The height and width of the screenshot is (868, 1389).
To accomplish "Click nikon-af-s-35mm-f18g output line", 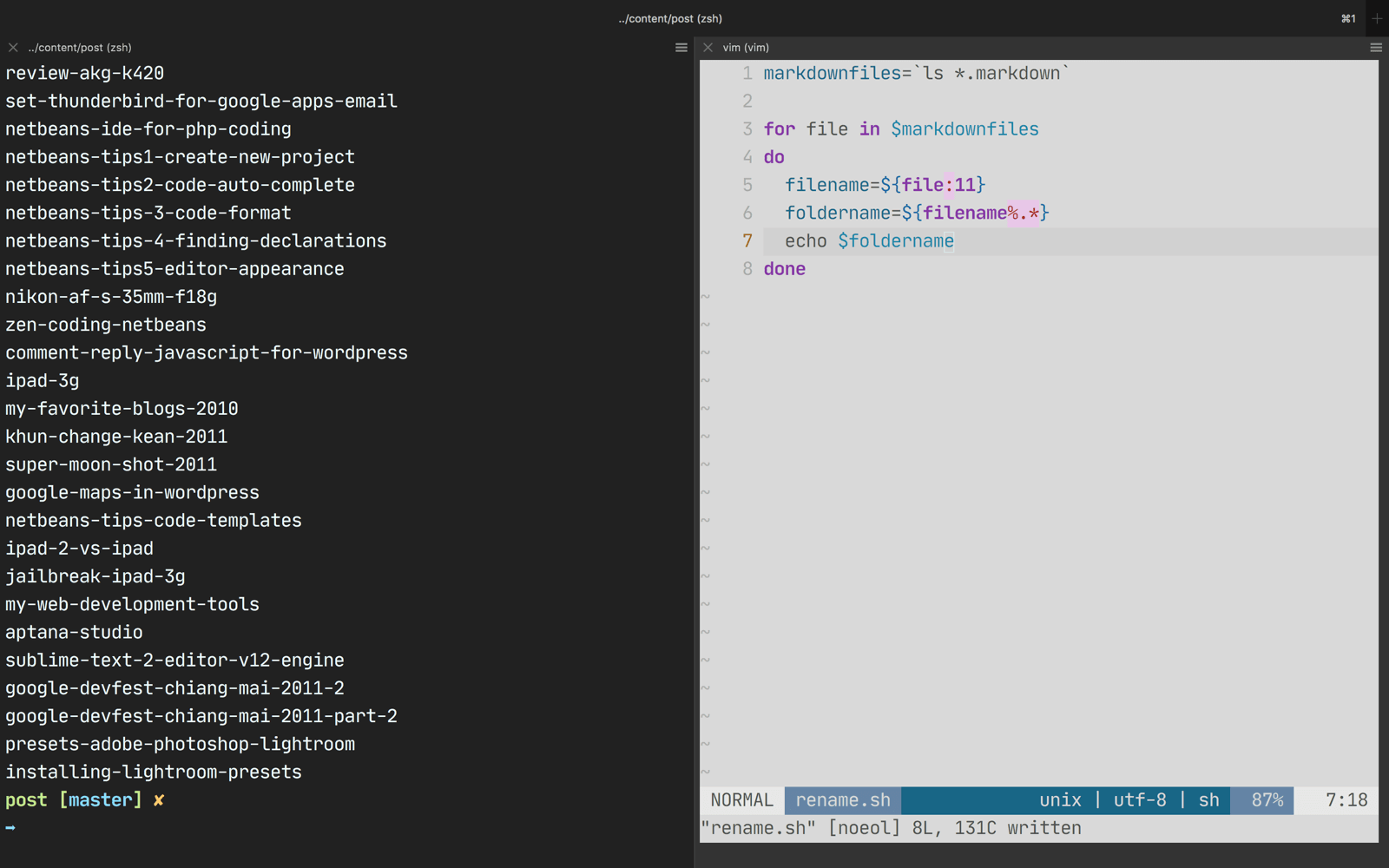I will coord(111,297).
